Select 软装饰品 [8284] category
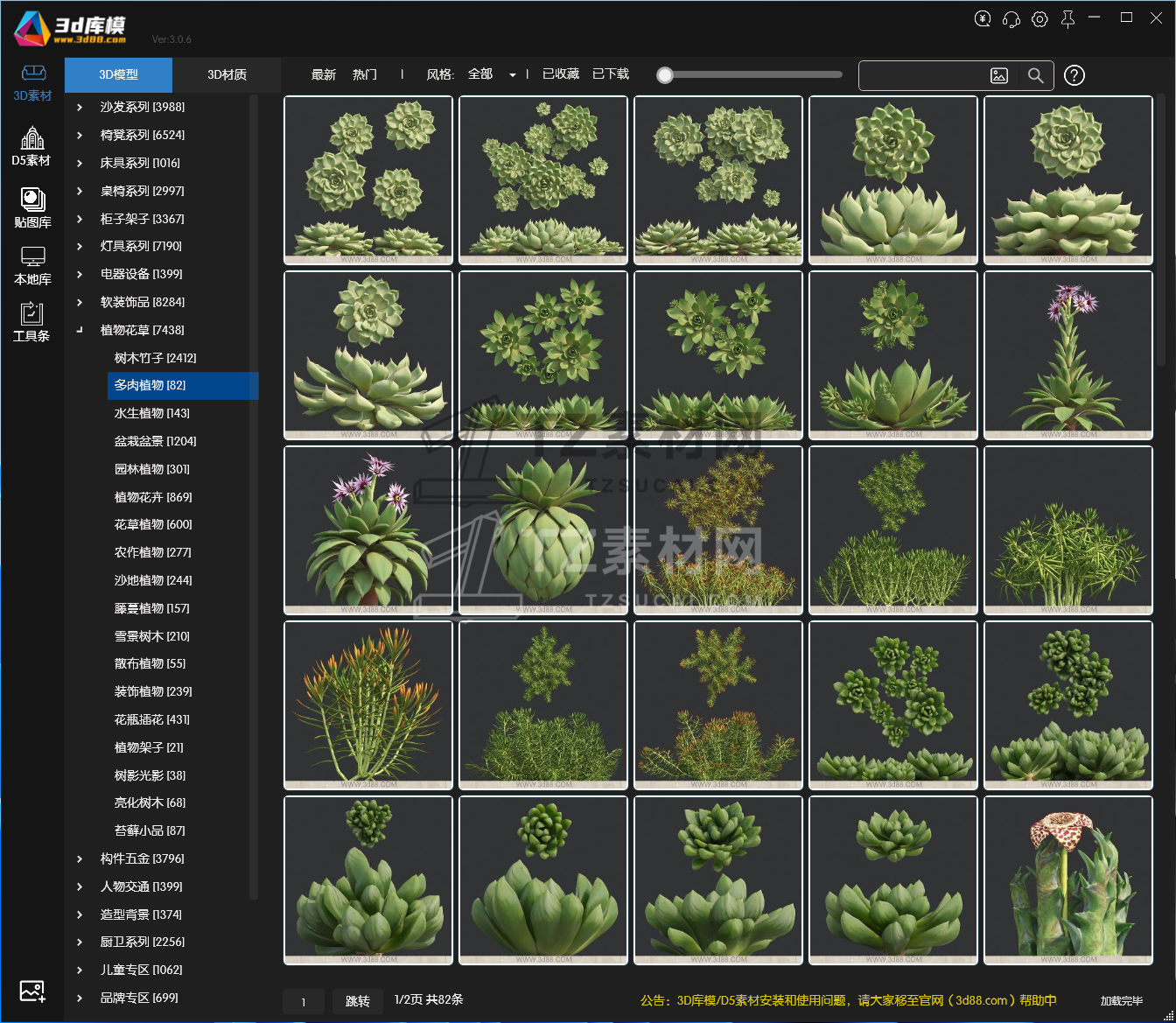The image size is (1176, 1023). [x=143, y=303]
